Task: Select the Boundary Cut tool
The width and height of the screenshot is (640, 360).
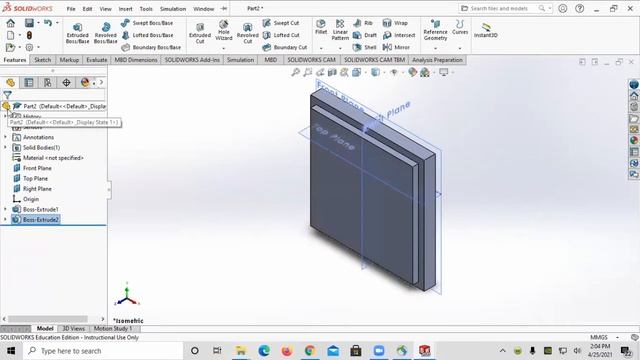Action: tap(285, 47)
